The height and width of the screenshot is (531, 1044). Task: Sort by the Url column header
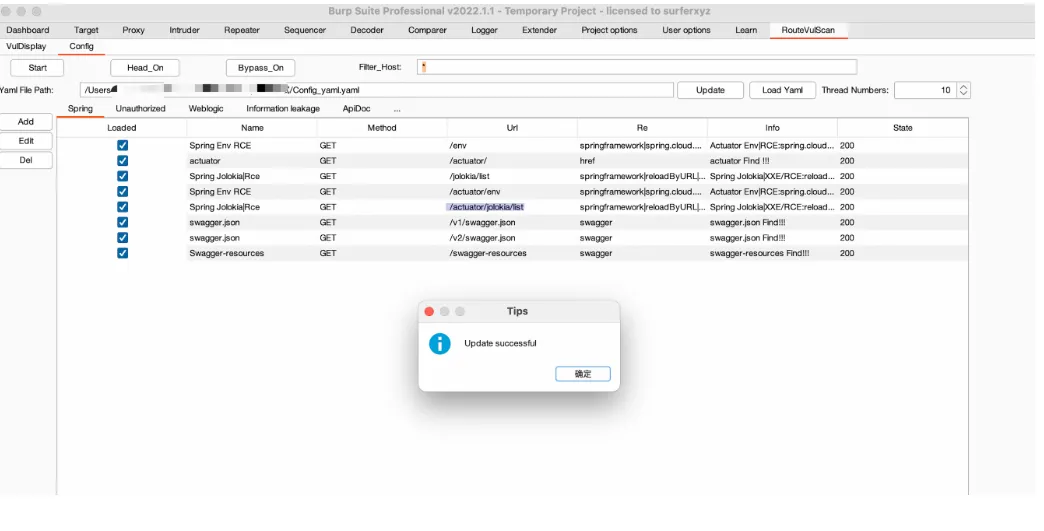point(512,128)
